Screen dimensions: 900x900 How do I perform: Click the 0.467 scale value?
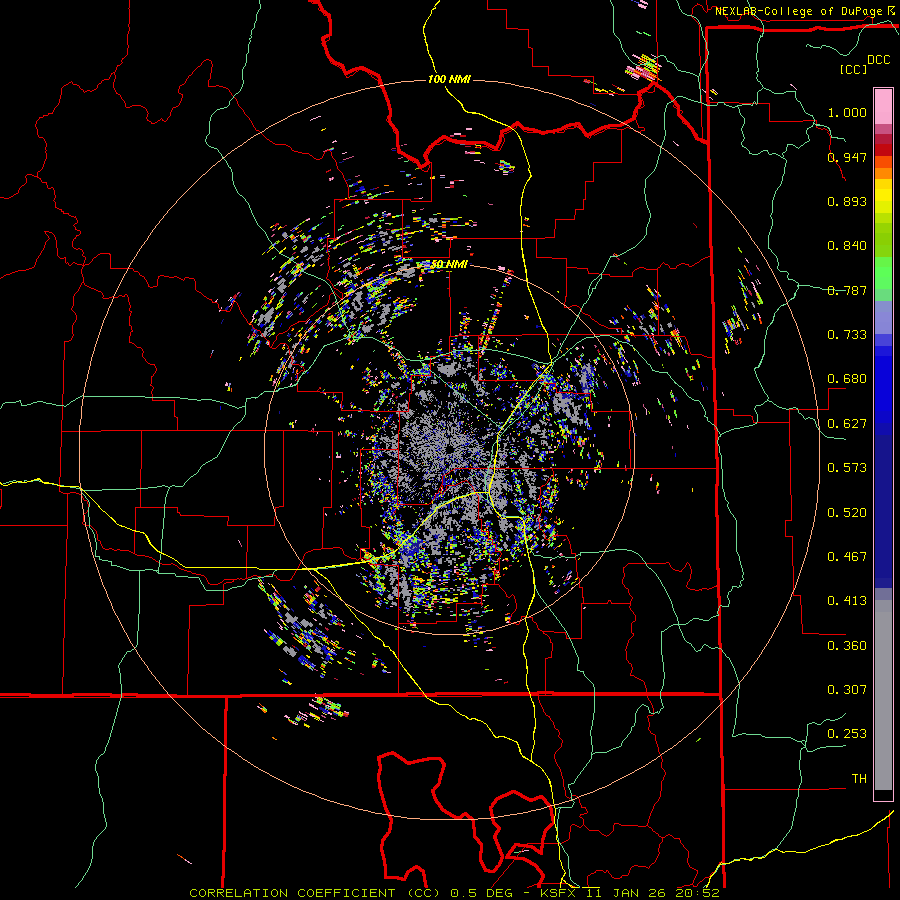pyautogui.click(x=847, y=557)
